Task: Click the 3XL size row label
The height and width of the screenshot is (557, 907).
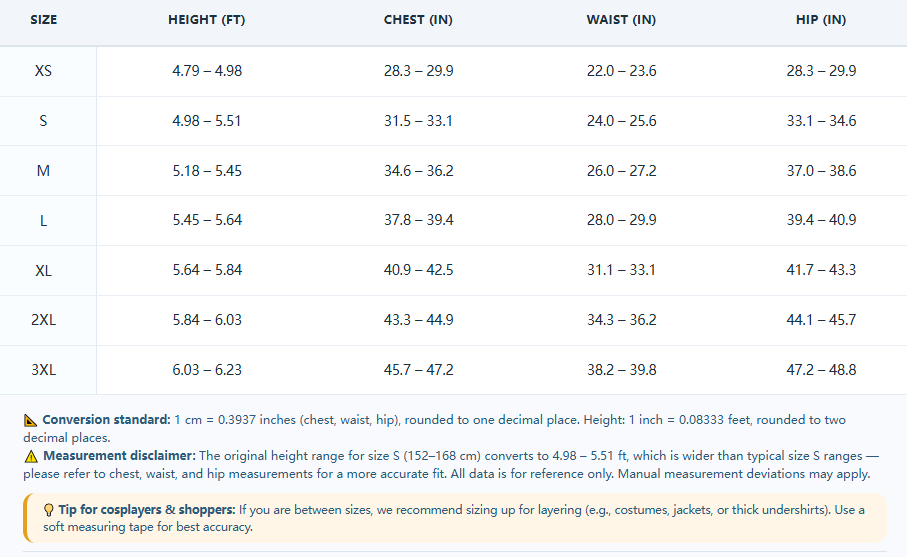Action: coord(43,370)
